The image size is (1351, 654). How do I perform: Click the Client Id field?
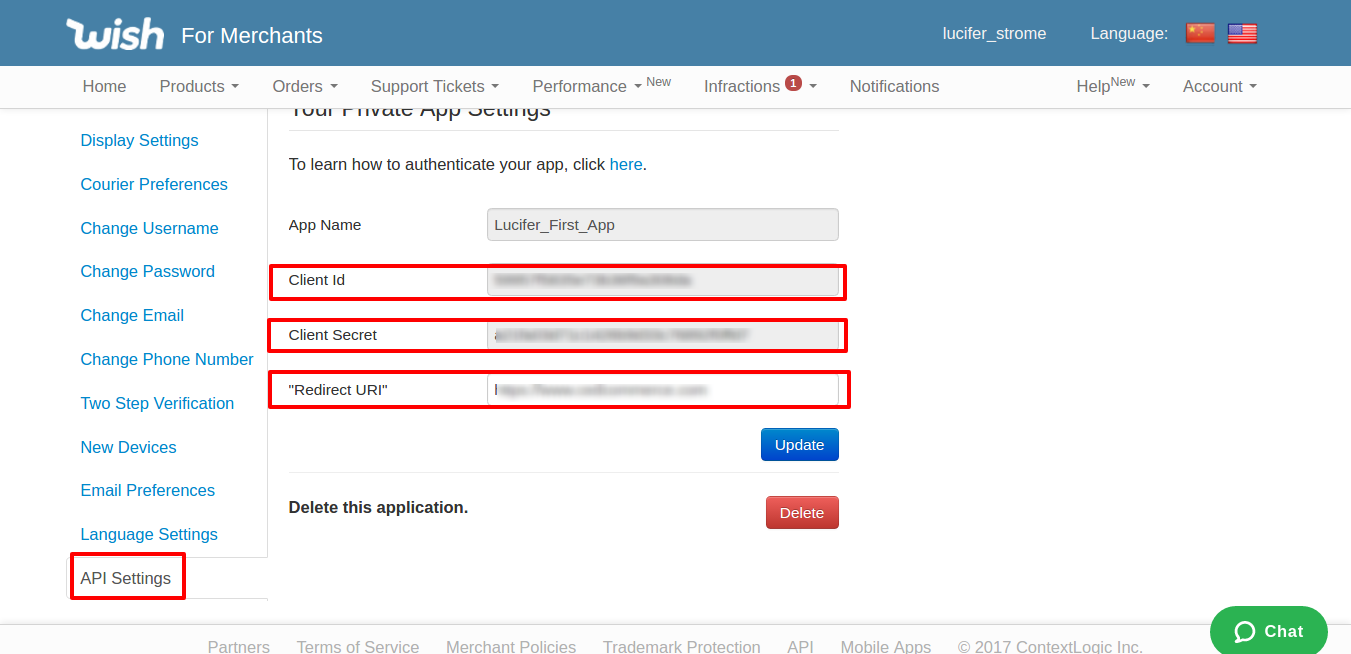click(x=663, y=281)
